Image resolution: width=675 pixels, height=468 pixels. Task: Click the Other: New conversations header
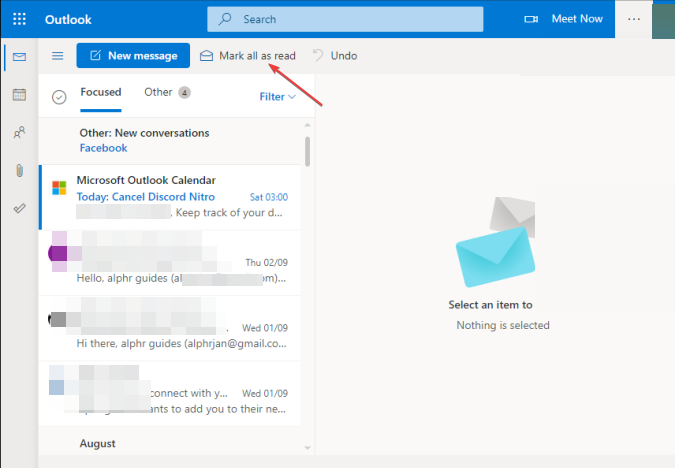[x=144, y=133]
